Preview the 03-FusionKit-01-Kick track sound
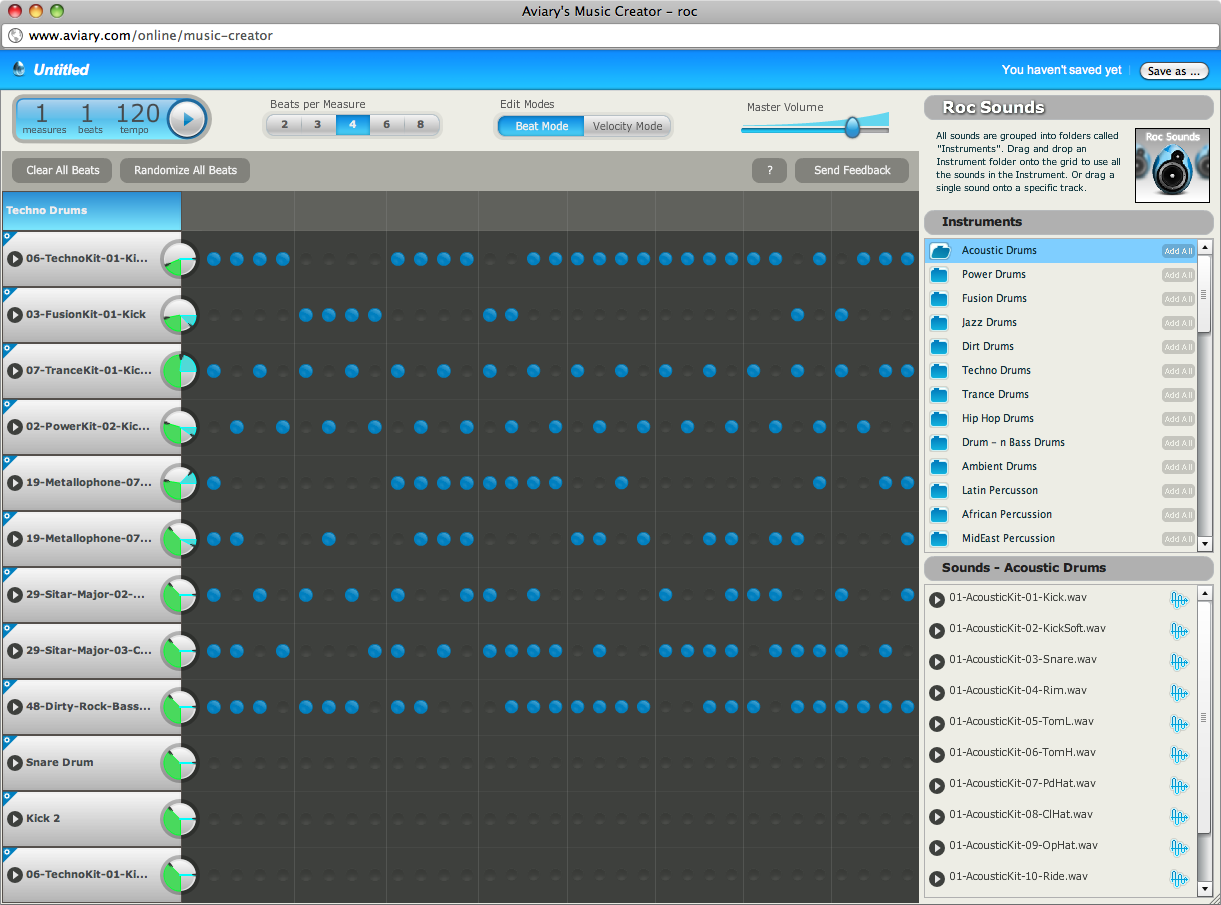This screenshot has width=1221, height=905. click(x=15, y=315)
